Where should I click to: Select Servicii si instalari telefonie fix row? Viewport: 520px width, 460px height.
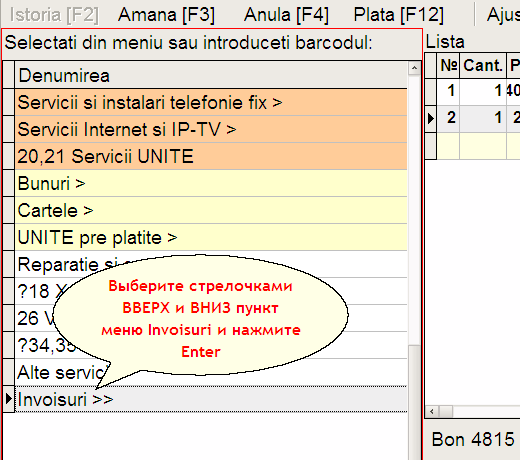coord(211,102)
